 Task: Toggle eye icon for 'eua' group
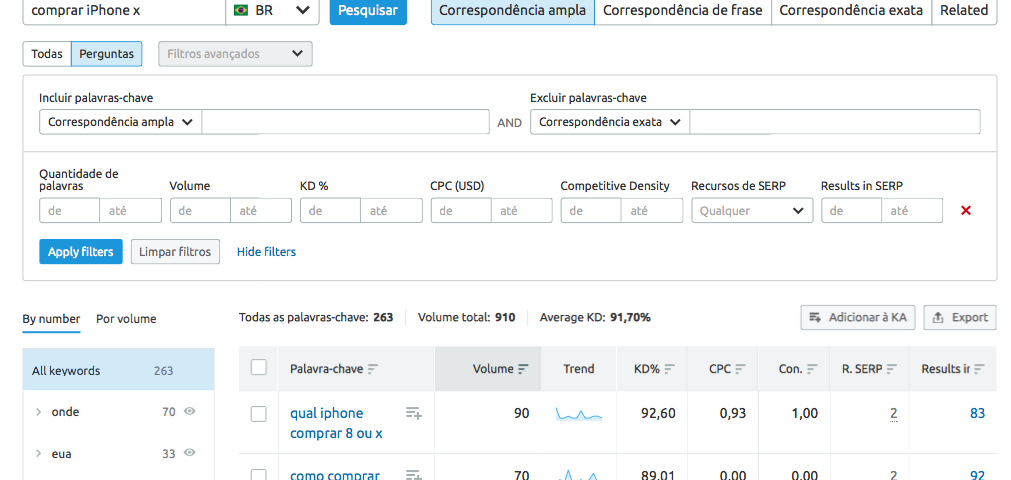click(x=190, y=453)
